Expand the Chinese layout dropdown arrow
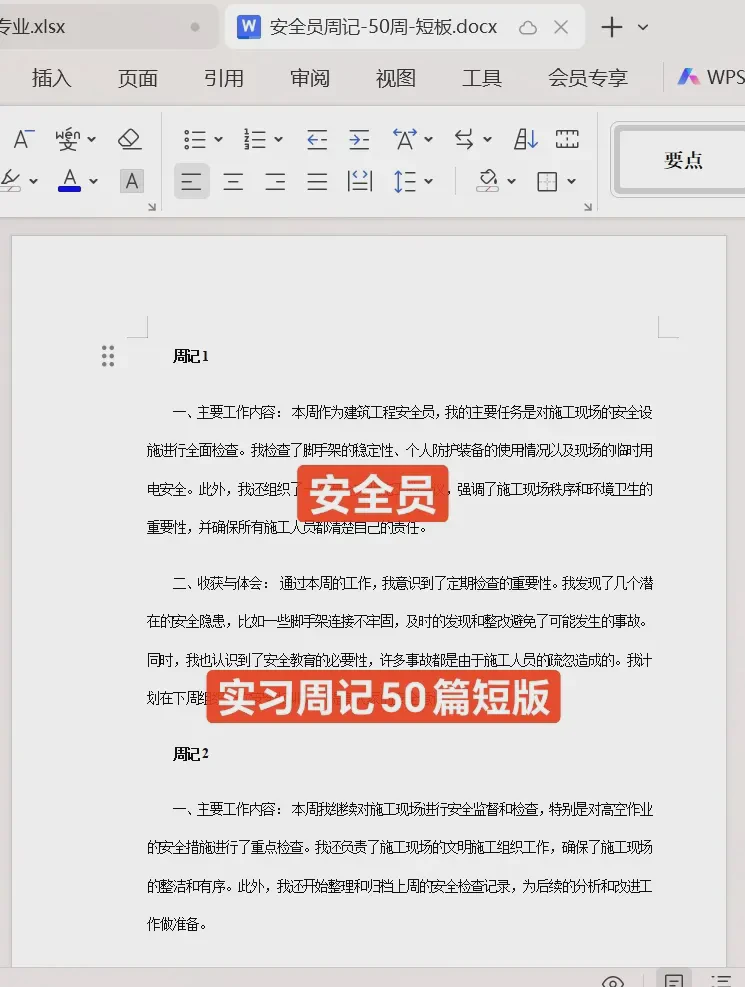This screenshot has width=745, height=987. coord(429,139)
